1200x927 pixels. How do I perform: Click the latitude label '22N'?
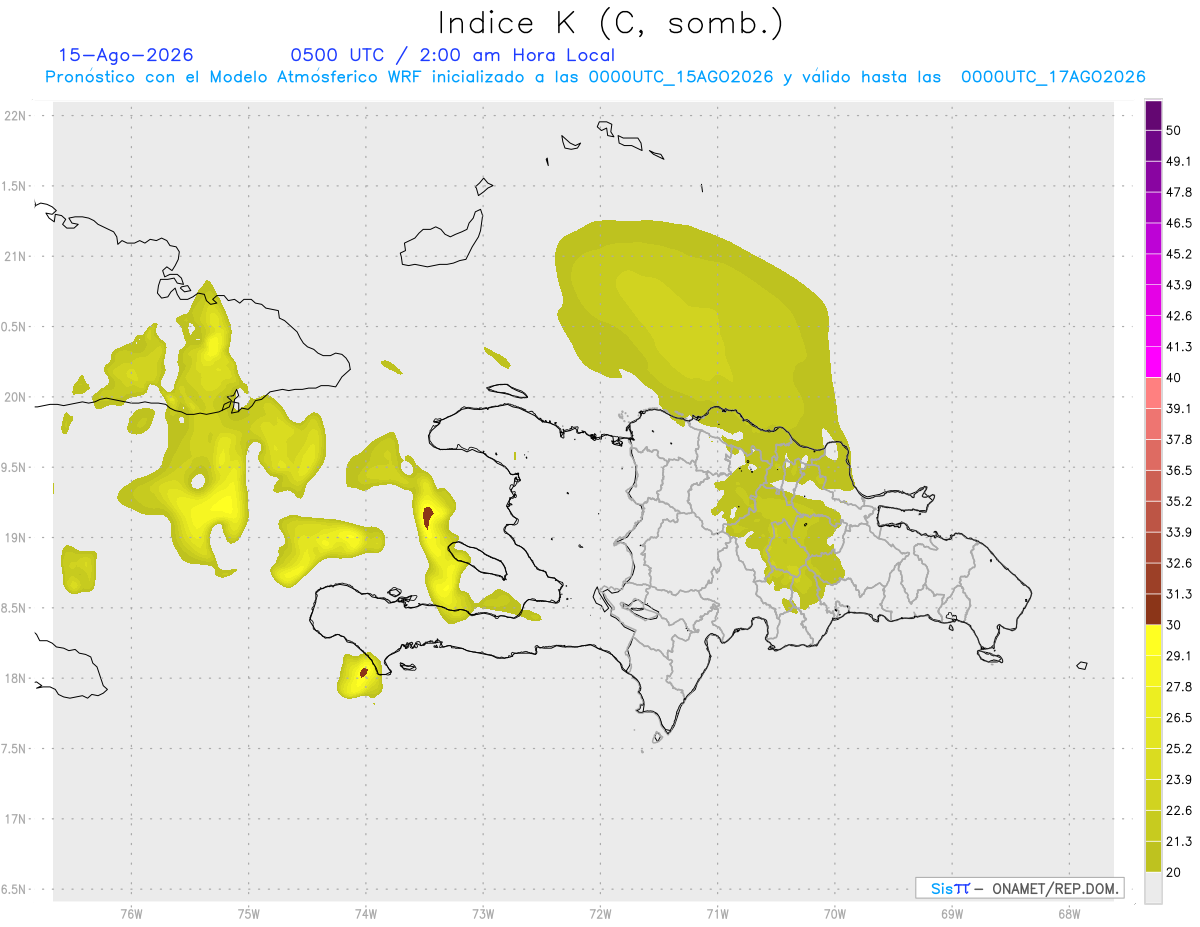15,115
